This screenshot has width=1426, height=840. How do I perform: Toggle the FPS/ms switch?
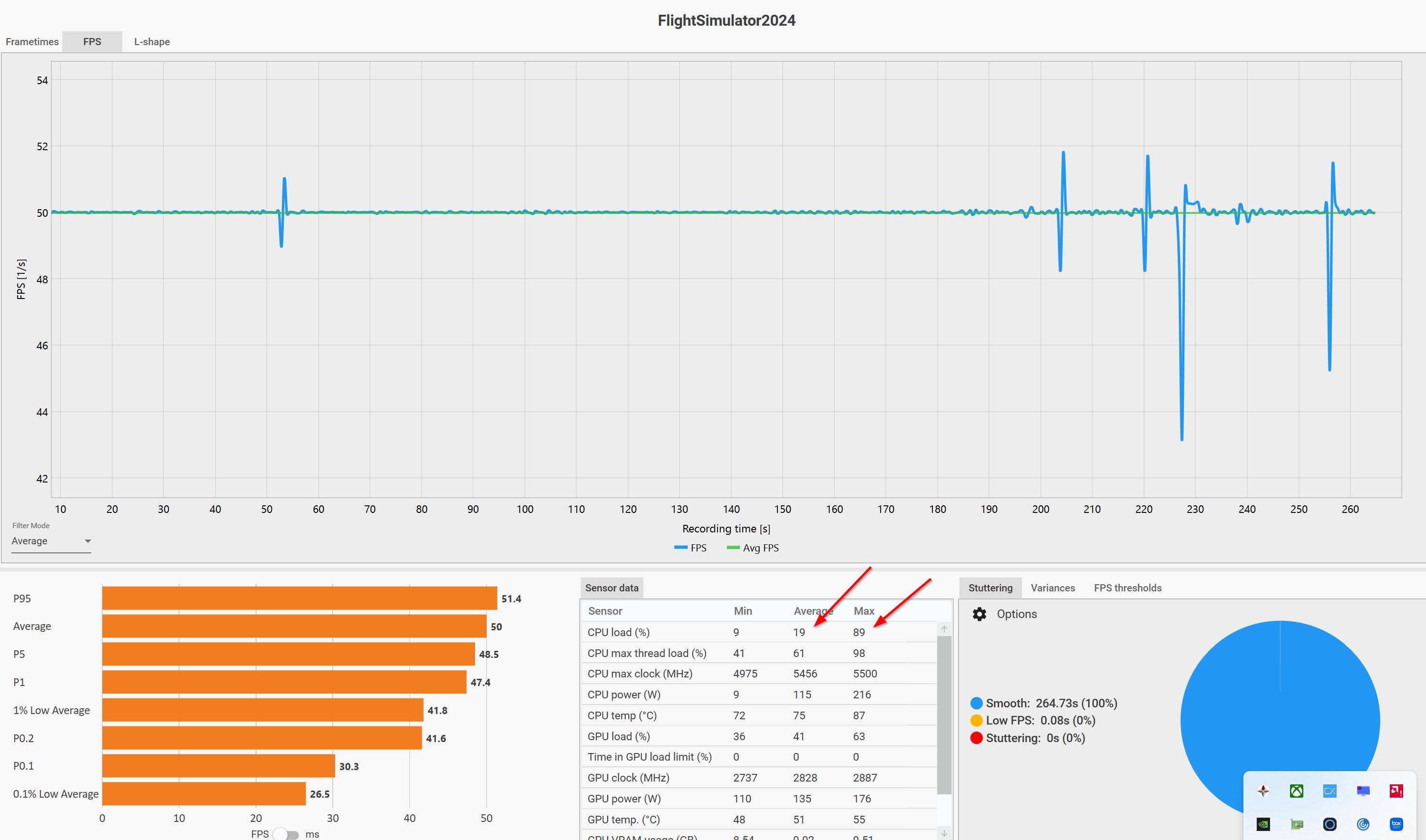(x=286, y=834)
